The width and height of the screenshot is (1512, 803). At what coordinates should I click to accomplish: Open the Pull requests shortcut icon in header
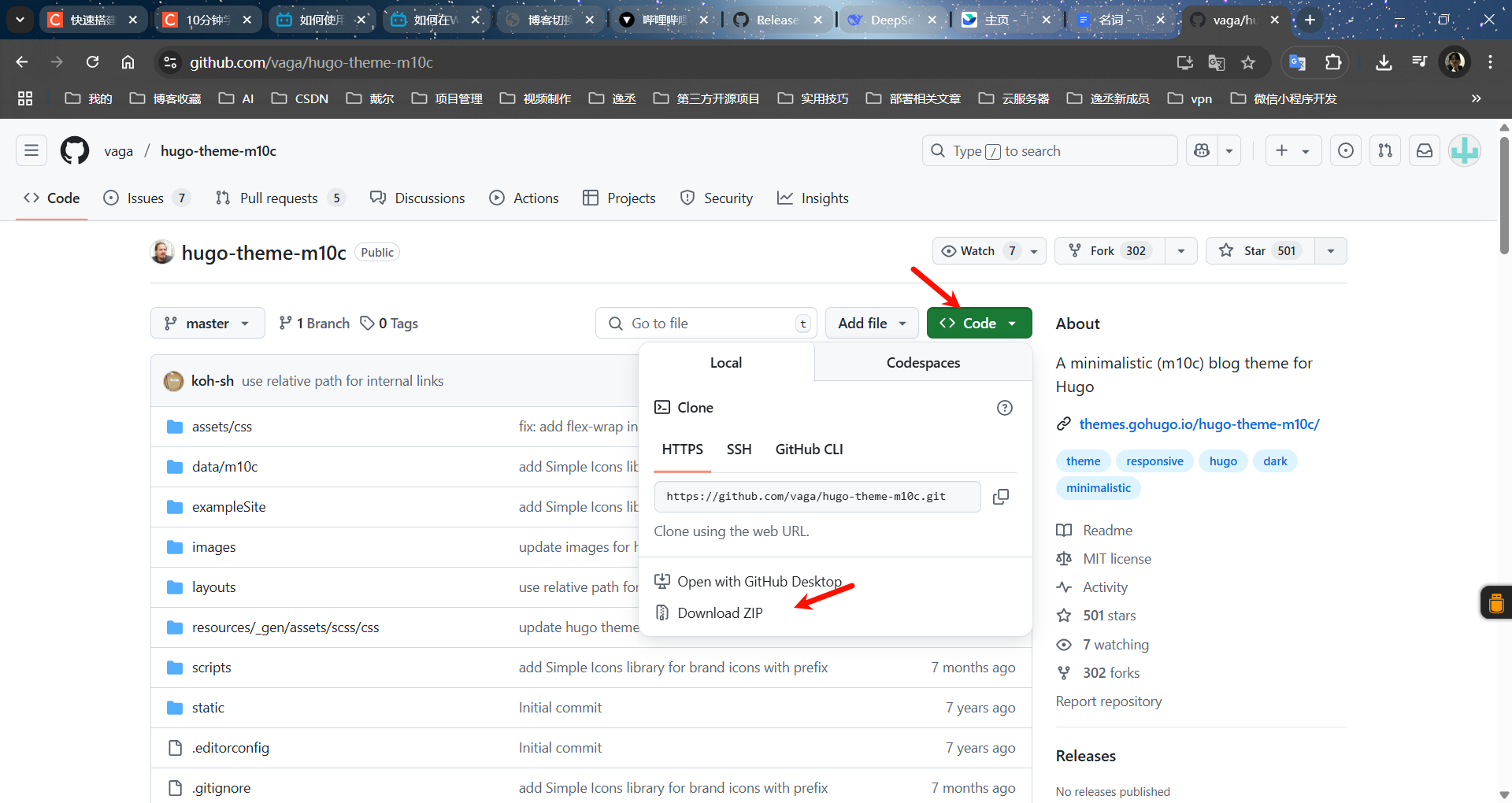[x=1385, y=150]
